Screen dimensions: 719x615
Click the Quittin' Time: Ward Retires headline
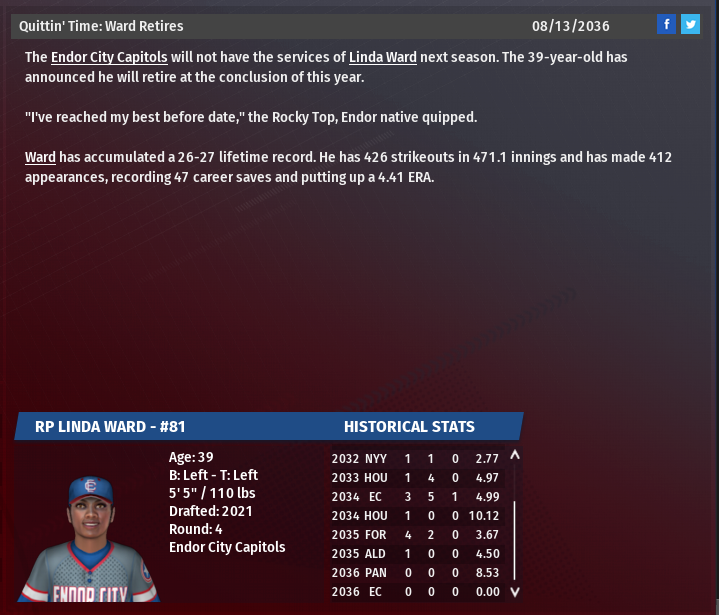click(x=101, y=26)
